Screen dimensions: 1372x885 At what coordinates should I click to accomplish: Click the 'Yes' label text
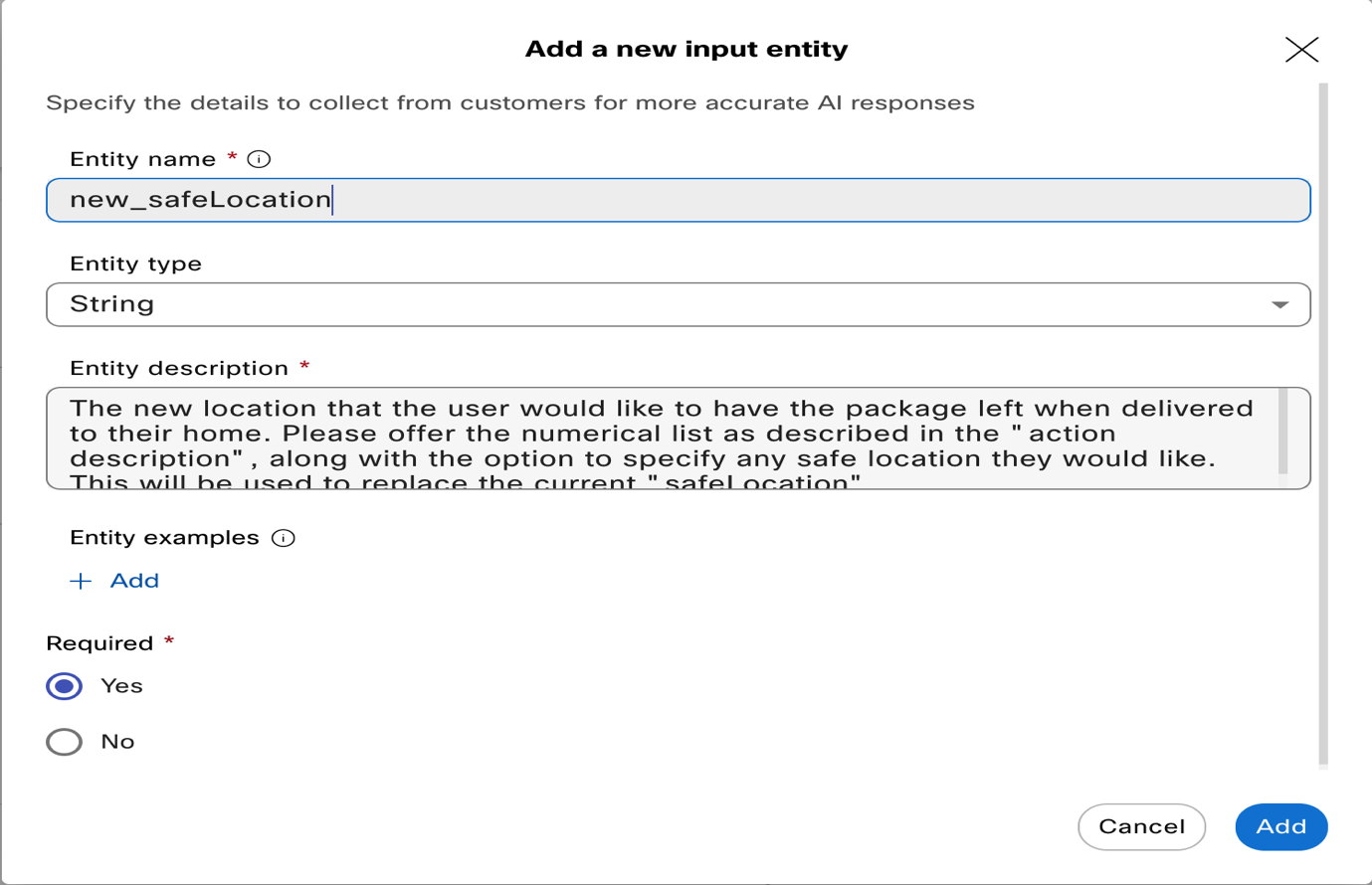pyautogui.click(x=121, y=686)
